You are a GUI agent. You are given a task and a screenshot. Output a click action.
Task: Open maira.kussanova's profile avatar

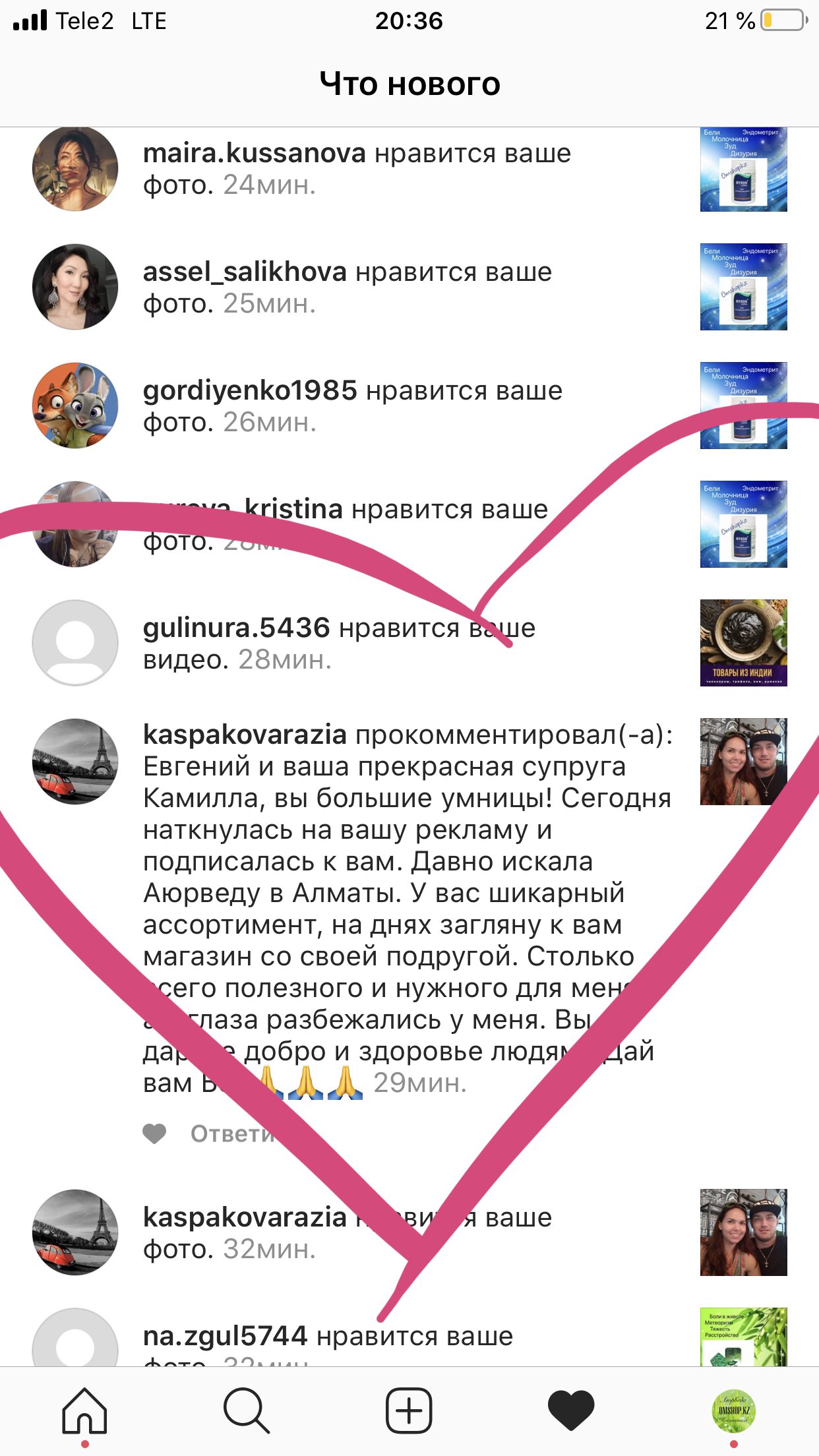point(75,169)
